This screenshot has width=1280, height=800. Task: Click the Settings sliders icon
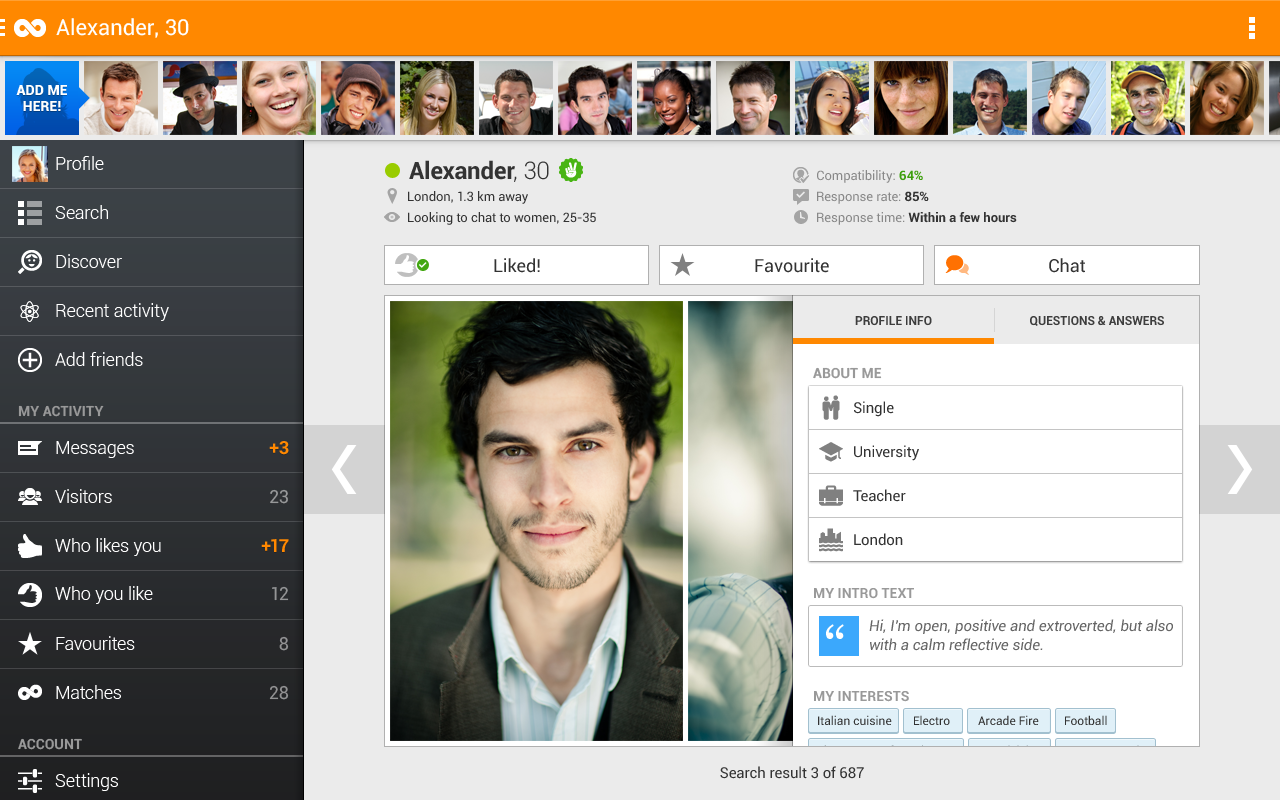click(30, 781)
